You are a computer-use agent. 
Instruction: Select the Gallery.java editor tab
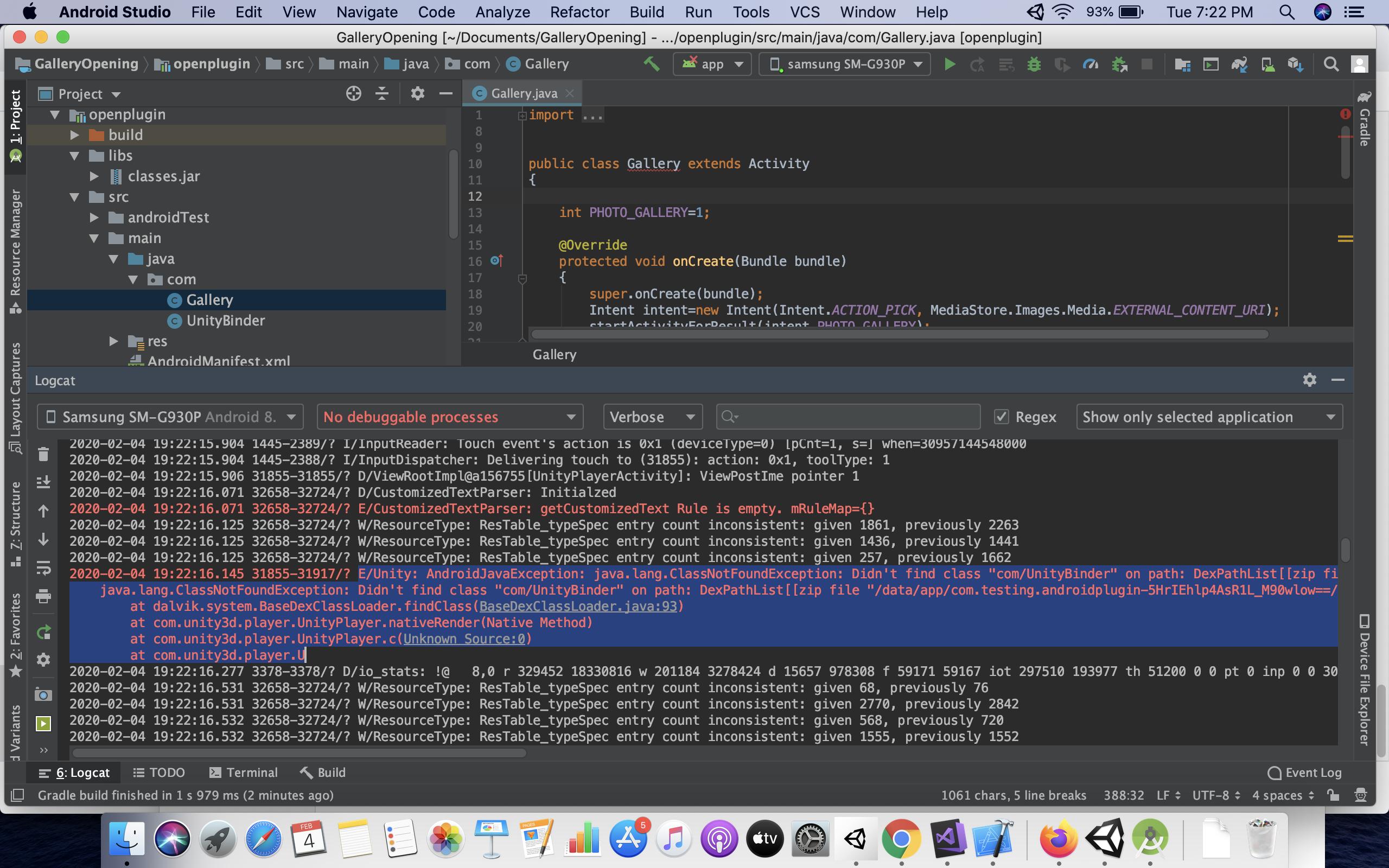(x=522, y=93)
